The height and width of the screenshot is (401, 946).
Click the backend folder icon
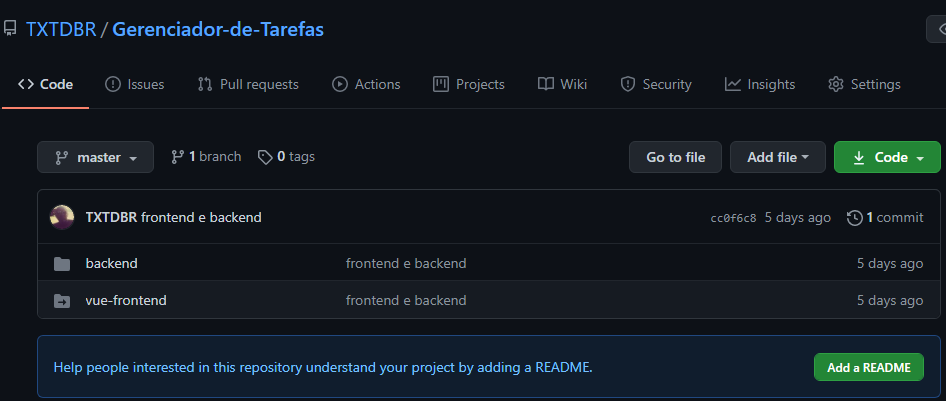pyautogui.click(x=62, y=264)
